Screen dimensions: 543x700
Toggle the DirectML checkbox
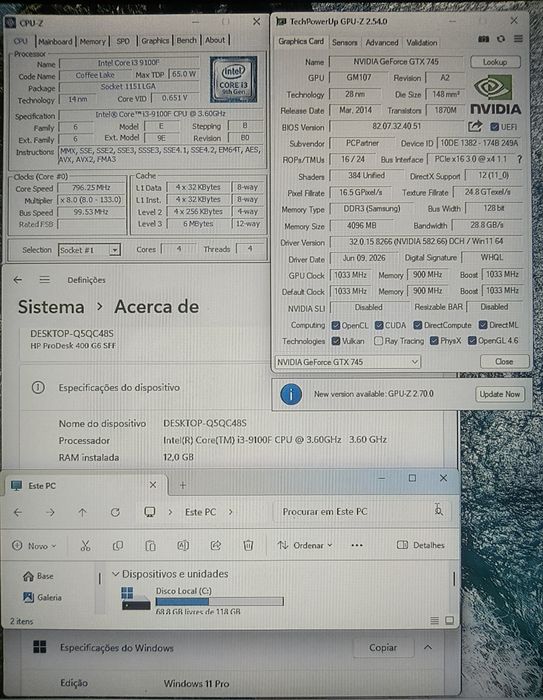[x=483, y=325]
